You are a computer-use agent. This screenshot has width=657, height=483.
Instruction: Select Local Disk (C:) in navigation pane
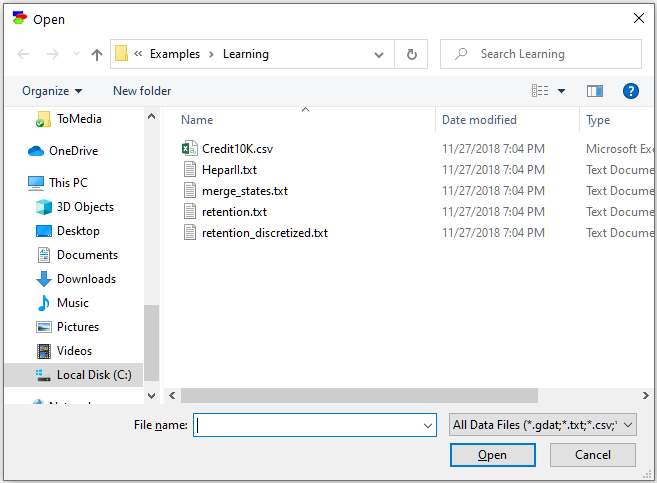coord(74,375)
